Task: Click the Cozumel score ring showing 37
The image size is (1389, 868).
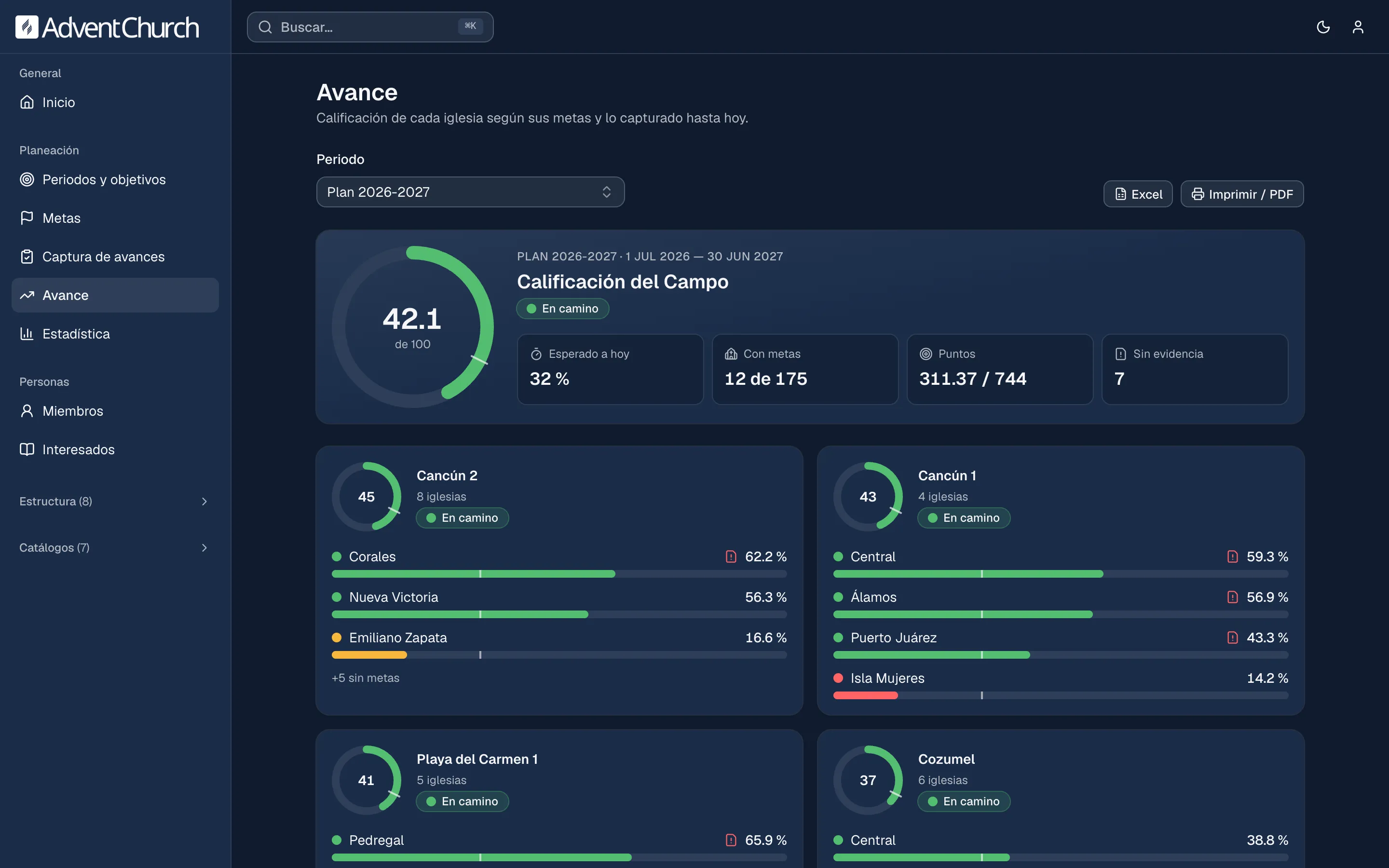Action: click(x=868, y=780)
